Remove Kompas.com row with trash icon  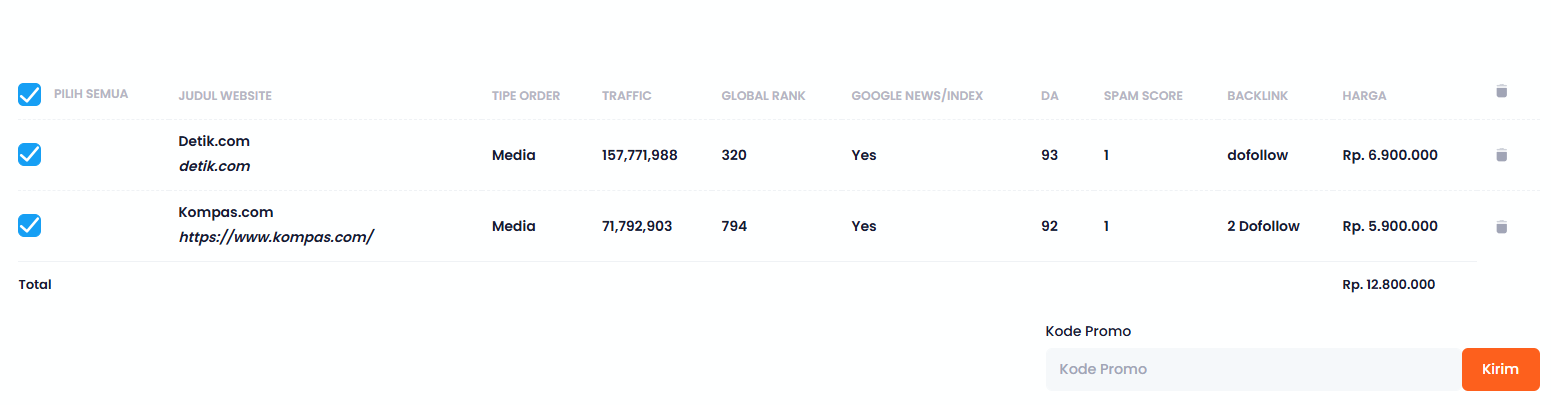pos(1500,227)
